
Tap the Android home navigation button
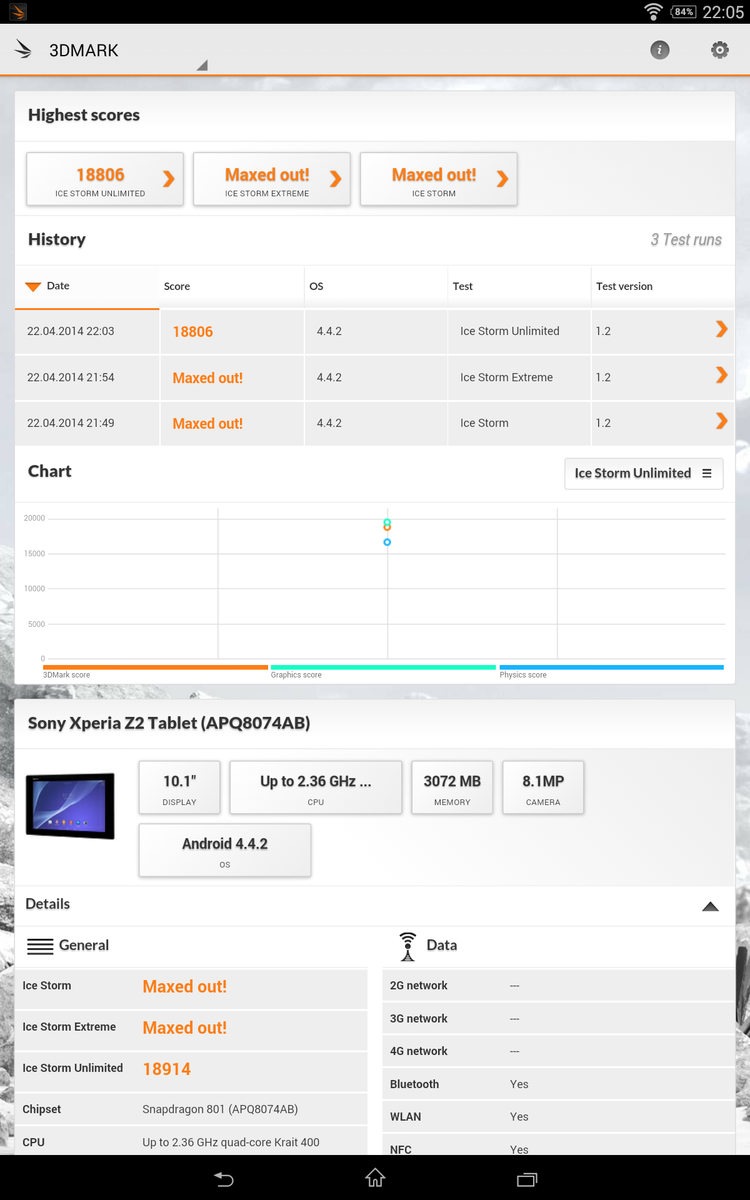pos(375,1178)
